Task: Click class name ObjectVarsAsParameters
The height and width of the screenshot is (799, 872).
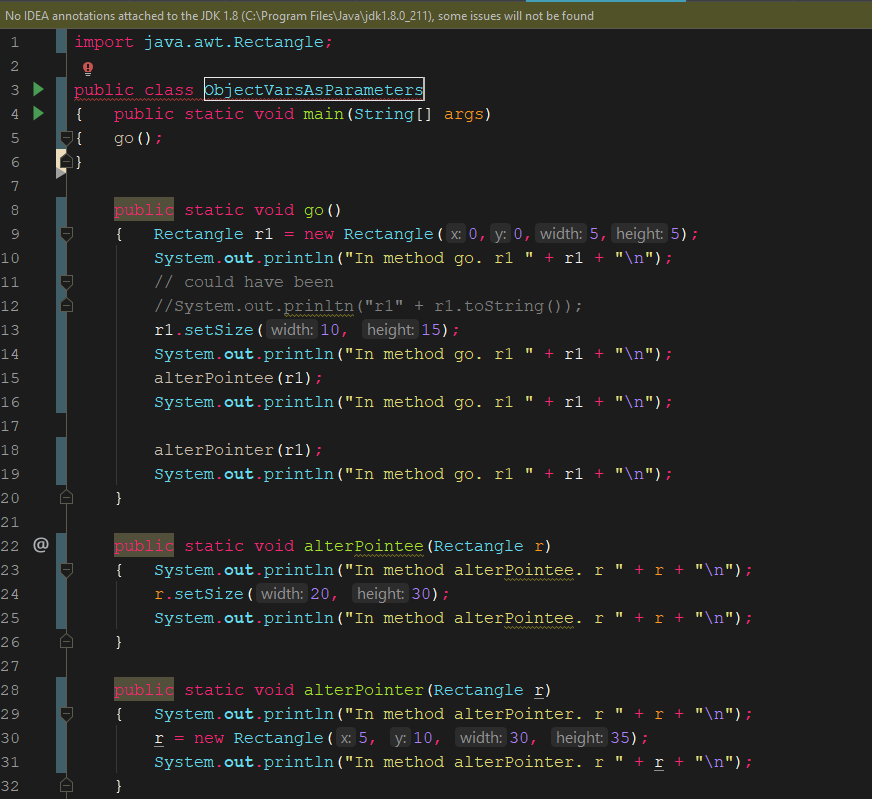Action: pos(314,90)
